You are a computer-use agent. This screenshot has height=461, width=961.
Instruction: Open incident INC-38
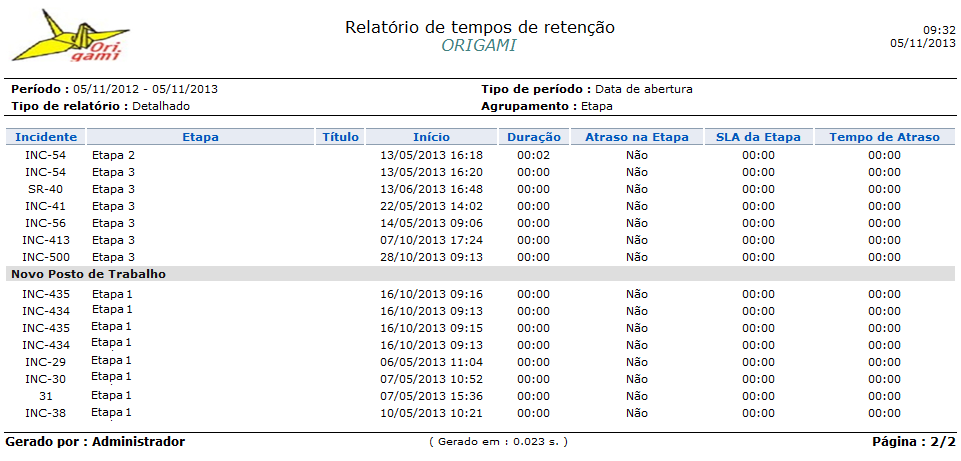coord(46,413)
